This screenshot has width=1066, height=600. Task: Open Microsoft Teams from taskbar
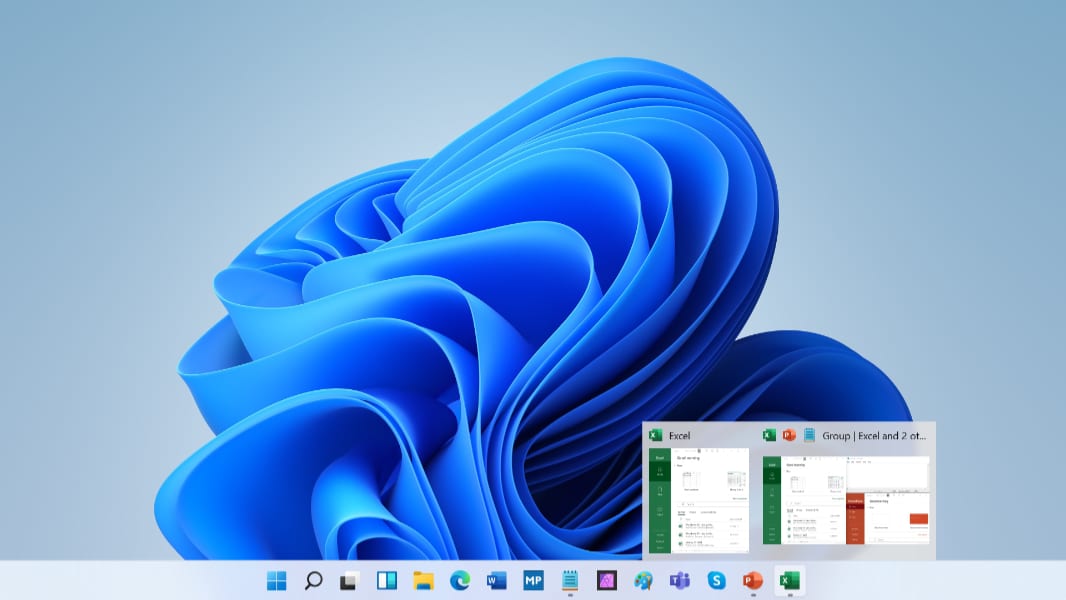tap(680, 580)
